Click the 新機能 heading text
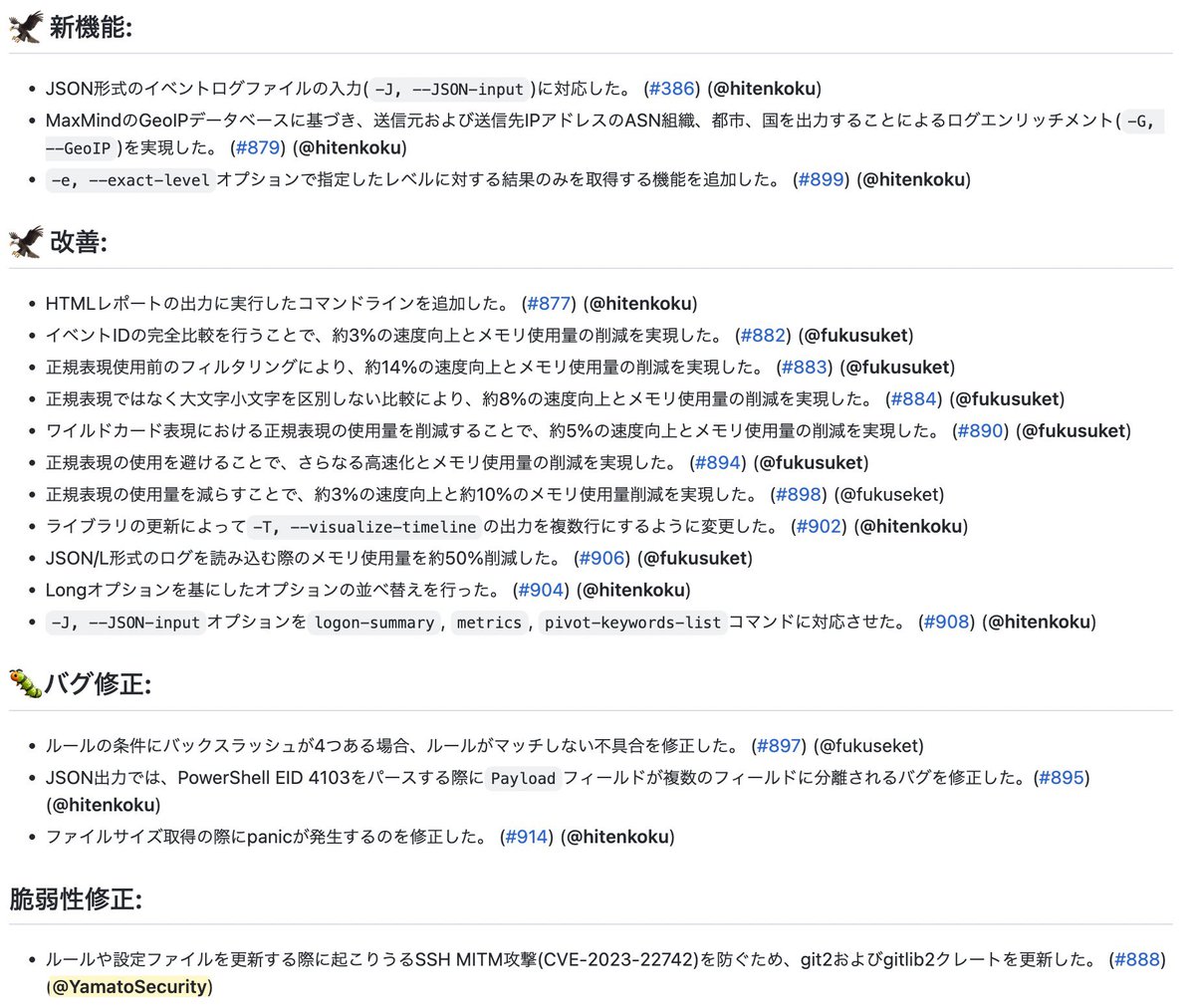 tap(91, 28)
